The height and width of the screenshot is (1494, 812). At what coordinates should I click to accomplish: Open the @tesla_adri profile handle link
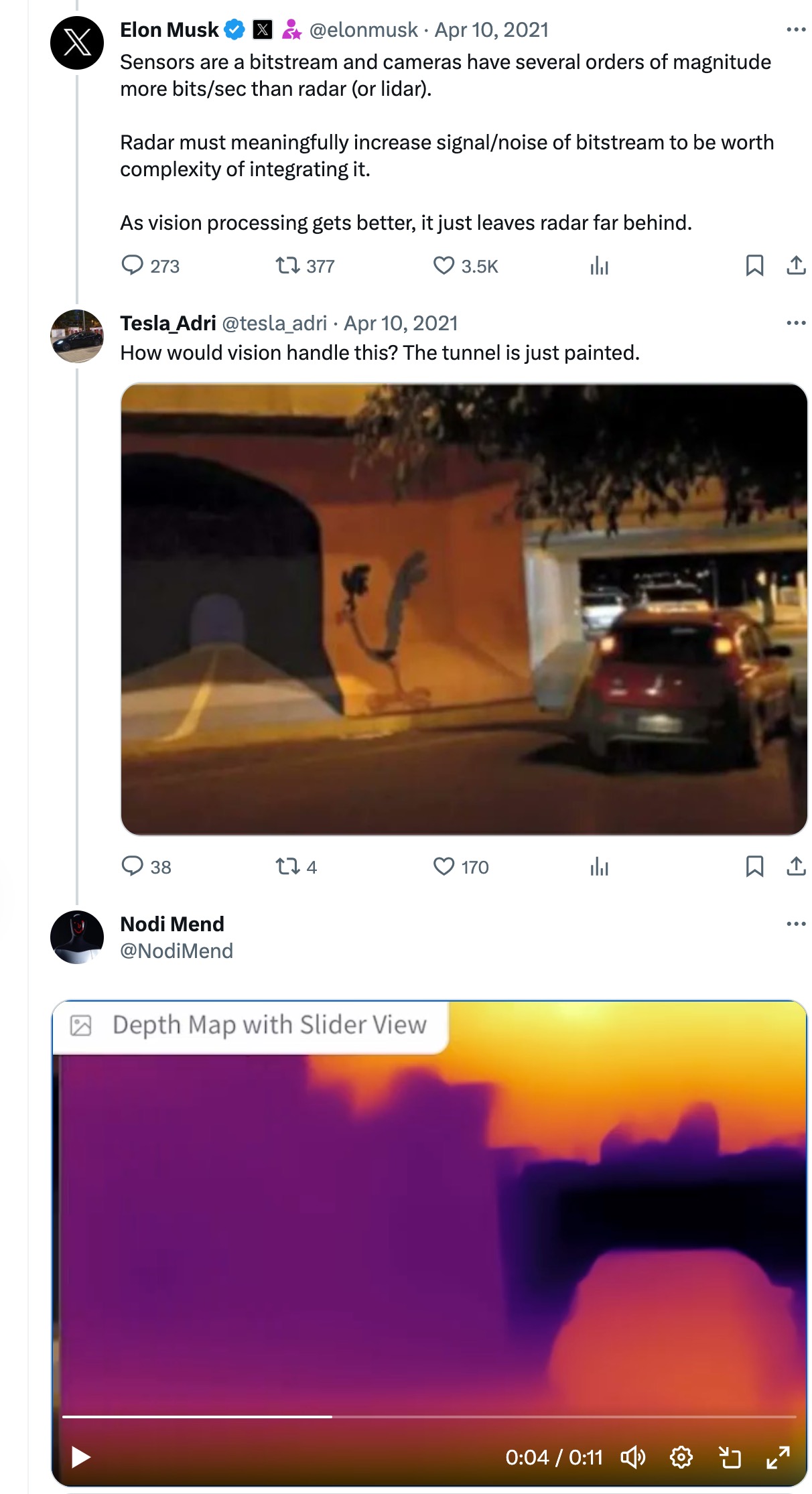[x=274, y=323]
